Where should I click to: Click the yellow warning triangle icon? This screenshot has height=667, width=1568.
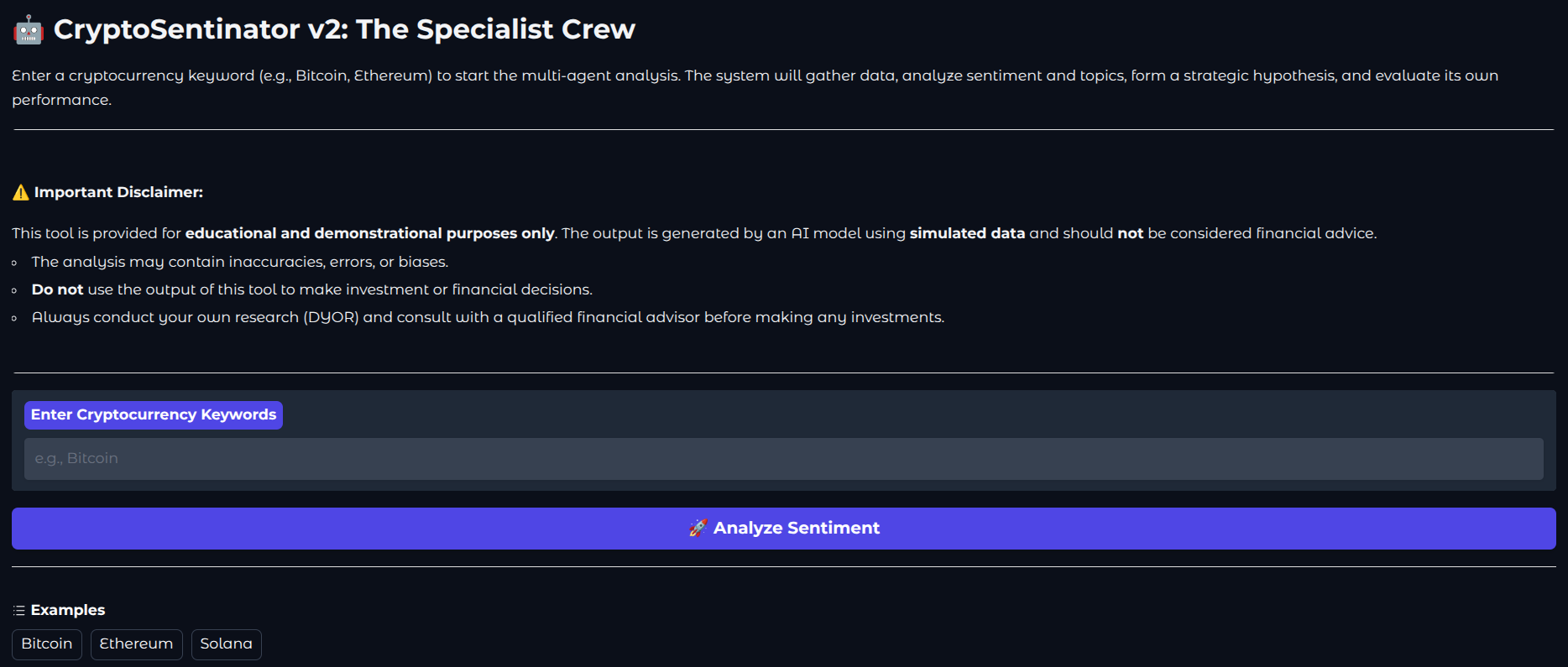click(x=21, y=193)
